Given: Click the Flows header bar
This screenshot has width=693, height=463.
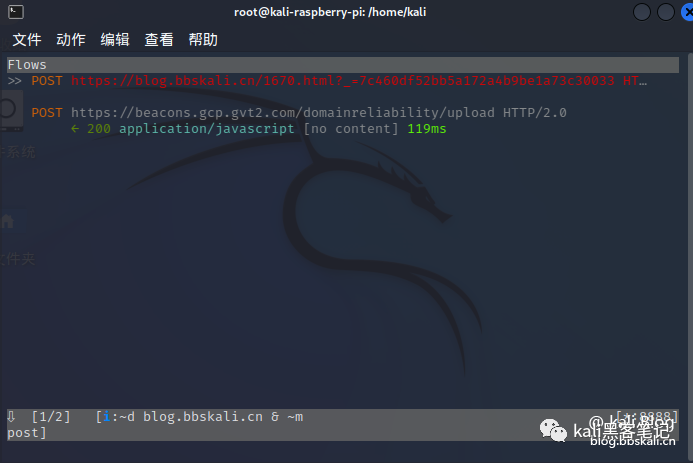Looking at the screenshot, I should coord(343,65).
